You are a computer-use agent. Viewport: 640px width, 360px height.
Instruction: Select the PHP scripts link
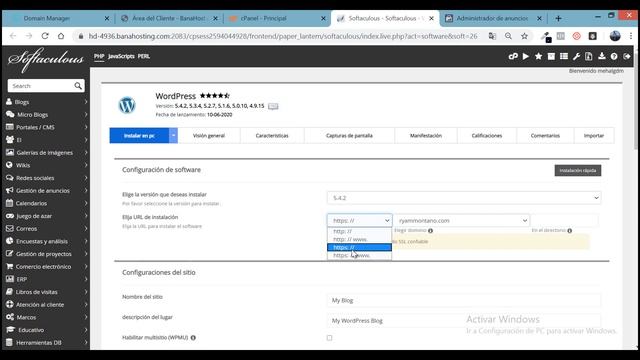99,56
